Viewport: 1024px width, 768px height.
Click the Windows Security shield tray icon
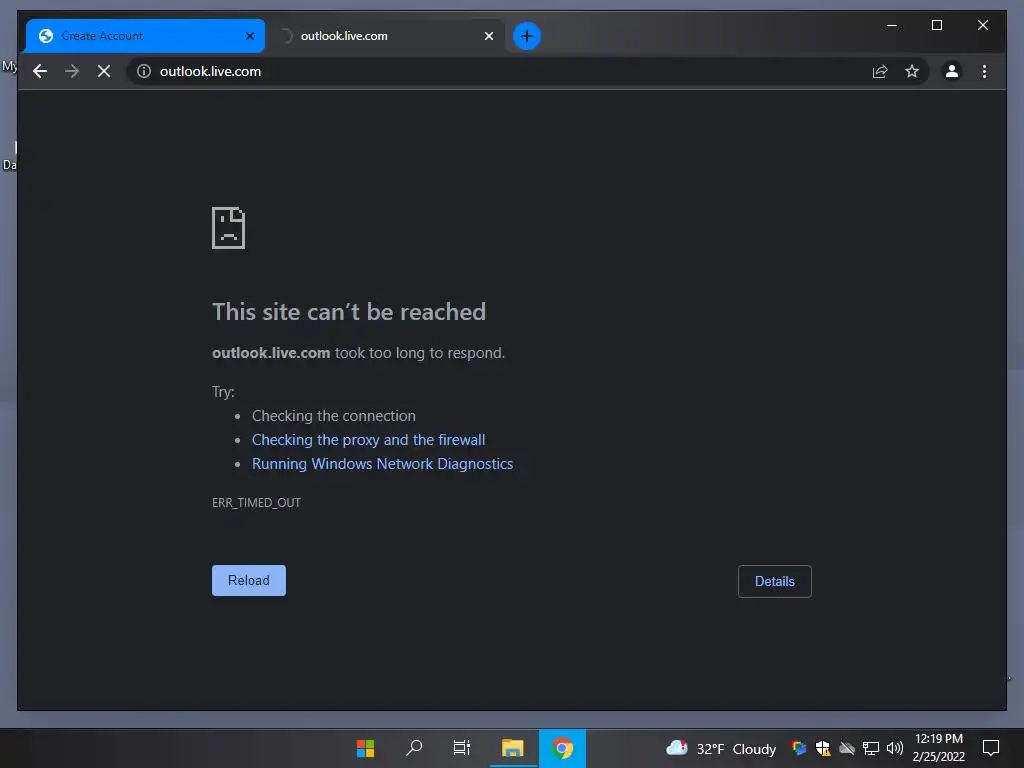[823, 748]
